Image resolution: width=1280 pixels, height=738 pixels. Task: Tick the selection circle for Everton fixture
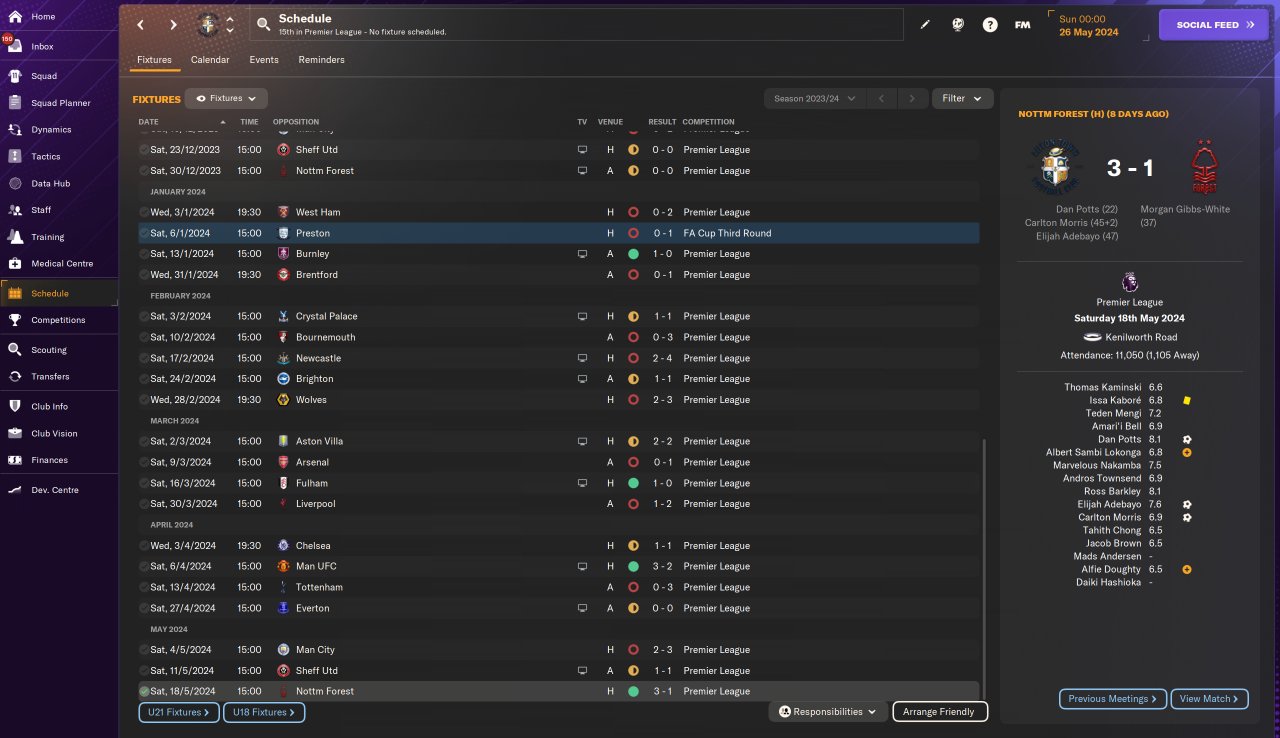click(x=144, y=608)
